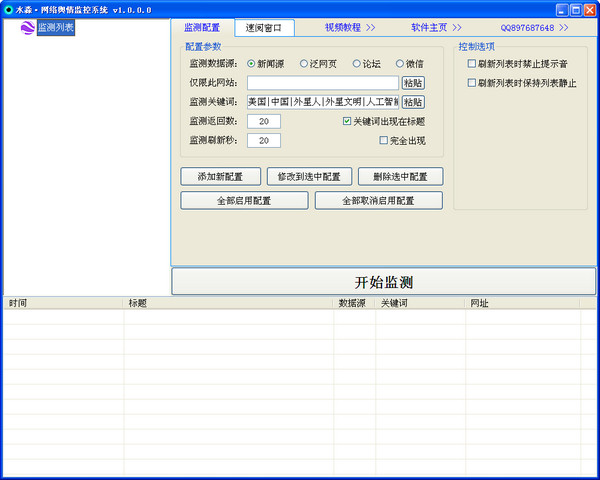Minimize the application window
The width and height of the screenshot is (600, 480).
coord(562,10)
